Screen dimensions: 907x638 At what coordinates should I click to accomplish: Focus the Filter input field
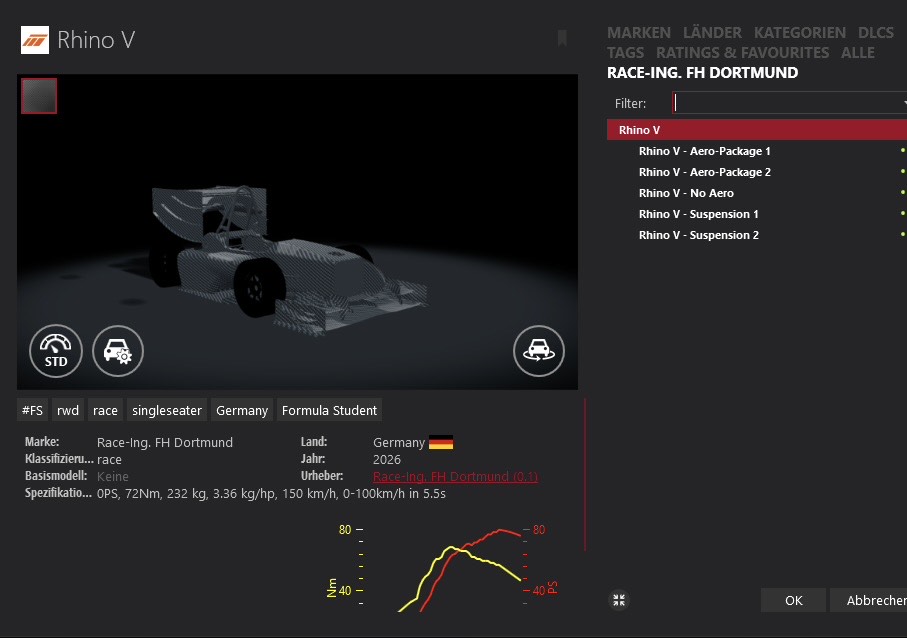click(x=790, y=103)
